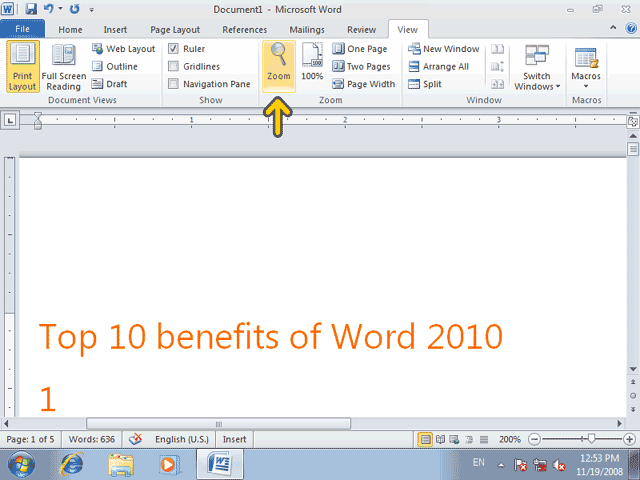640x480 pixels.
Task: Click Previous Page double-arrow button
Action: click(633, 382)
